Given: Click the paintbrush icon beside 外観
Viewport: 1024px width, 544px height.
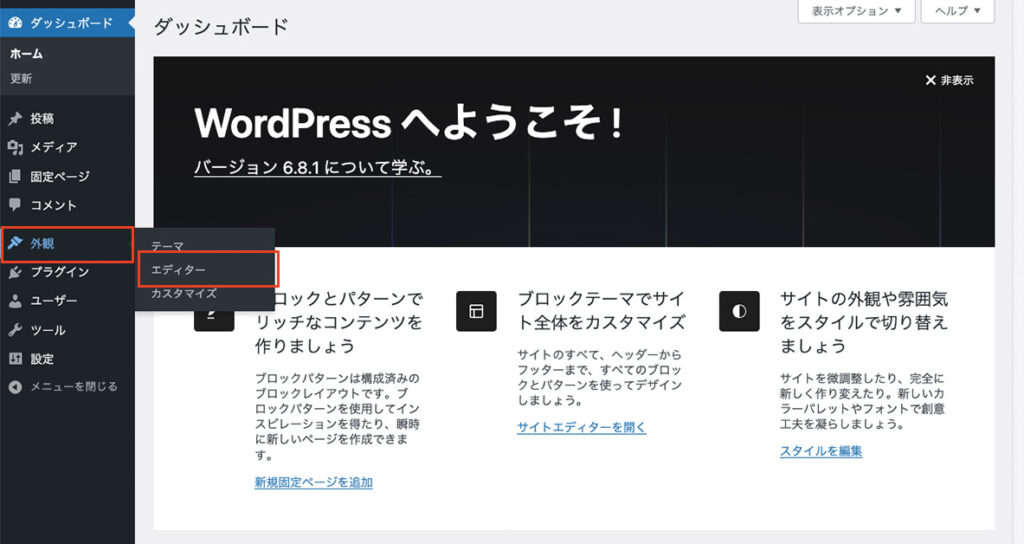Looking at the screenshot, I should pyautogui.click(x=15, y=244).
